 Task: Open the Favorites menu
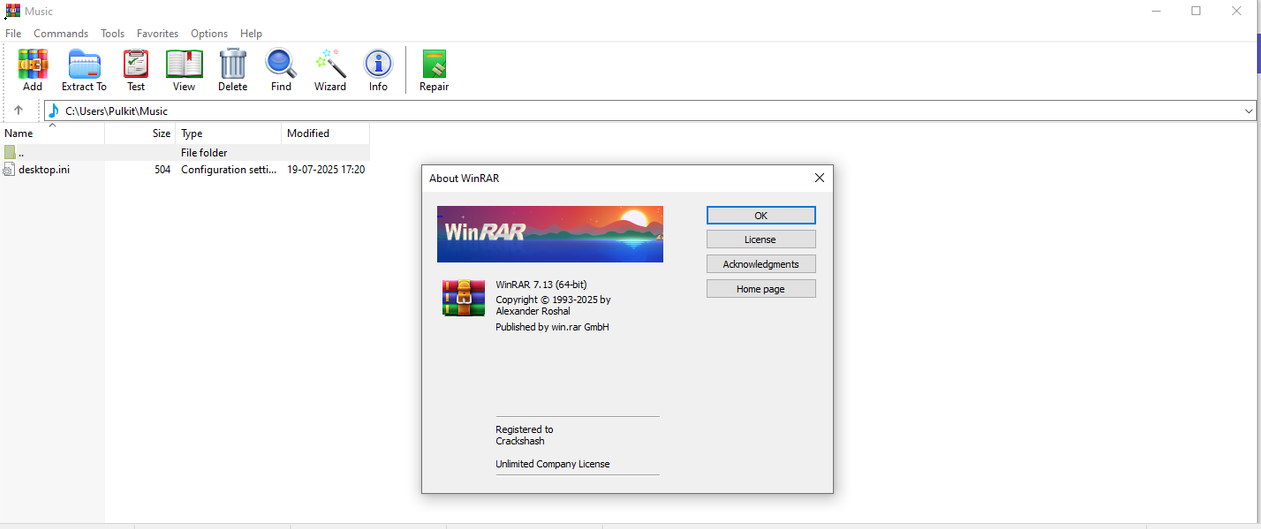(x=158, y=33)
